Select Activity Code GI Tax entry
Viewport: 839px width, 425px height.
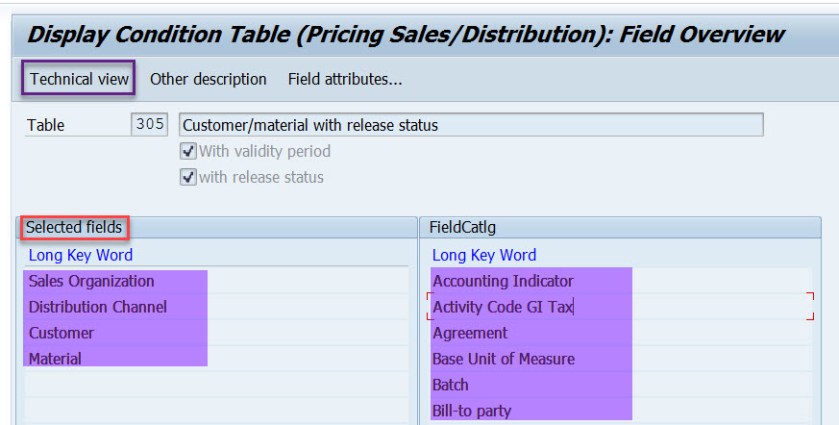(x=503, y=306)
